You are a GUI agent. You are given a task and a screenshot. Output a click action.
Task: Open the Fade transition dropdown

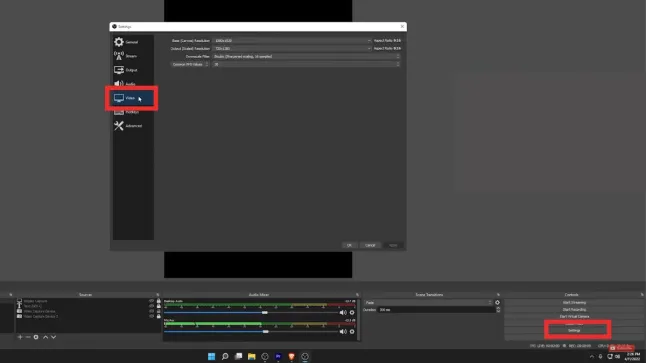428,302
